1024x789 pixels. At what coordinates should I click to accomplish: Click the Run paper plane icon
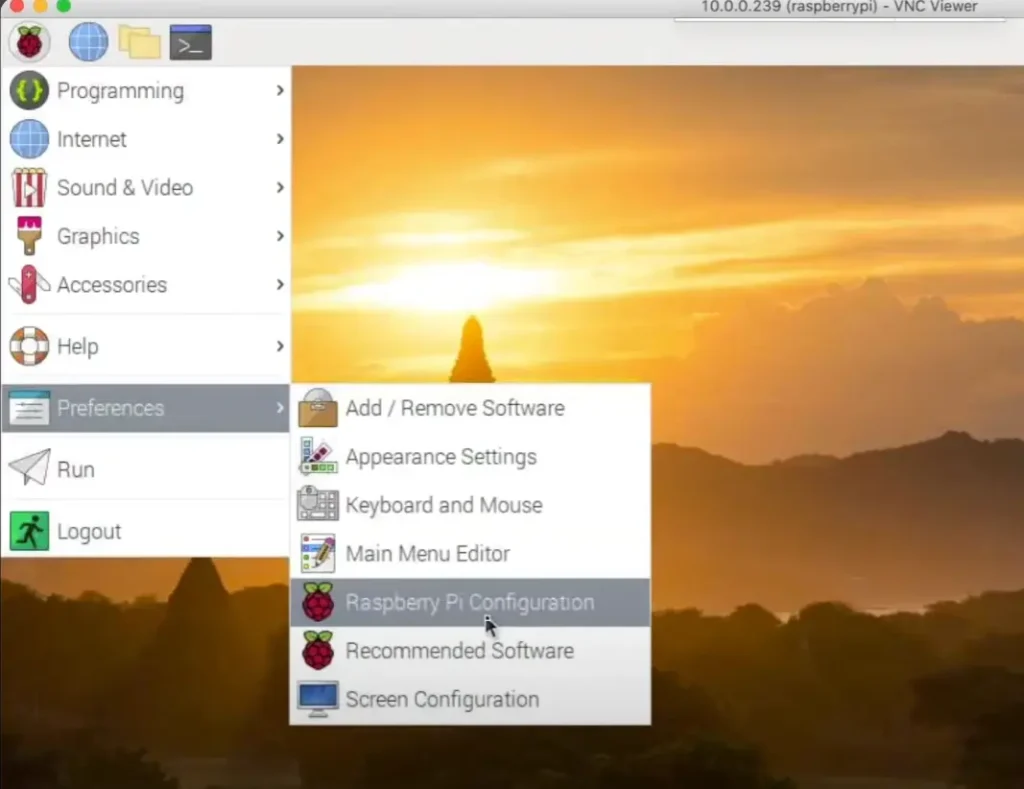[x=29, y=468]
